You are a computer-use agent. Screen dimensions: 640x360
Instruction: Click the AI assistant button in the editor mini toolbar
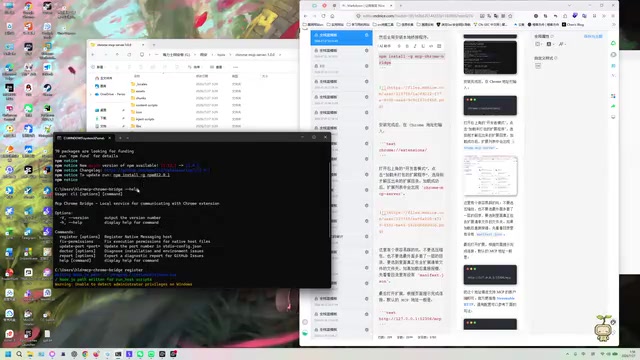[x=385, y=46]
